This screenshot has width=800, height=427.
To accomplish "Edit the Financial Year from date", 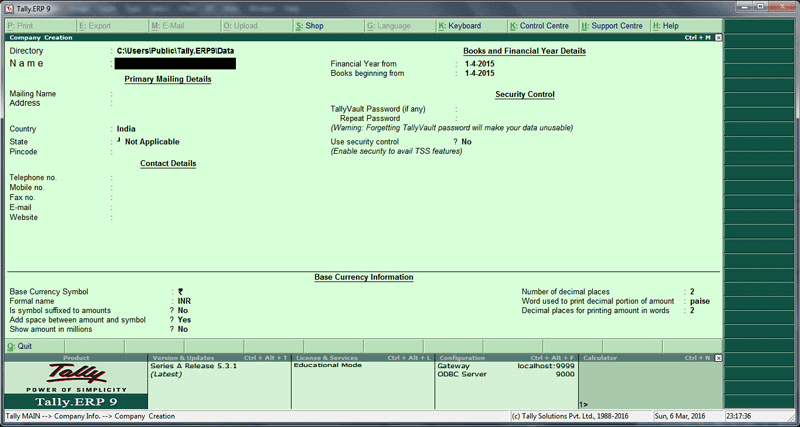I will (480, 64).
